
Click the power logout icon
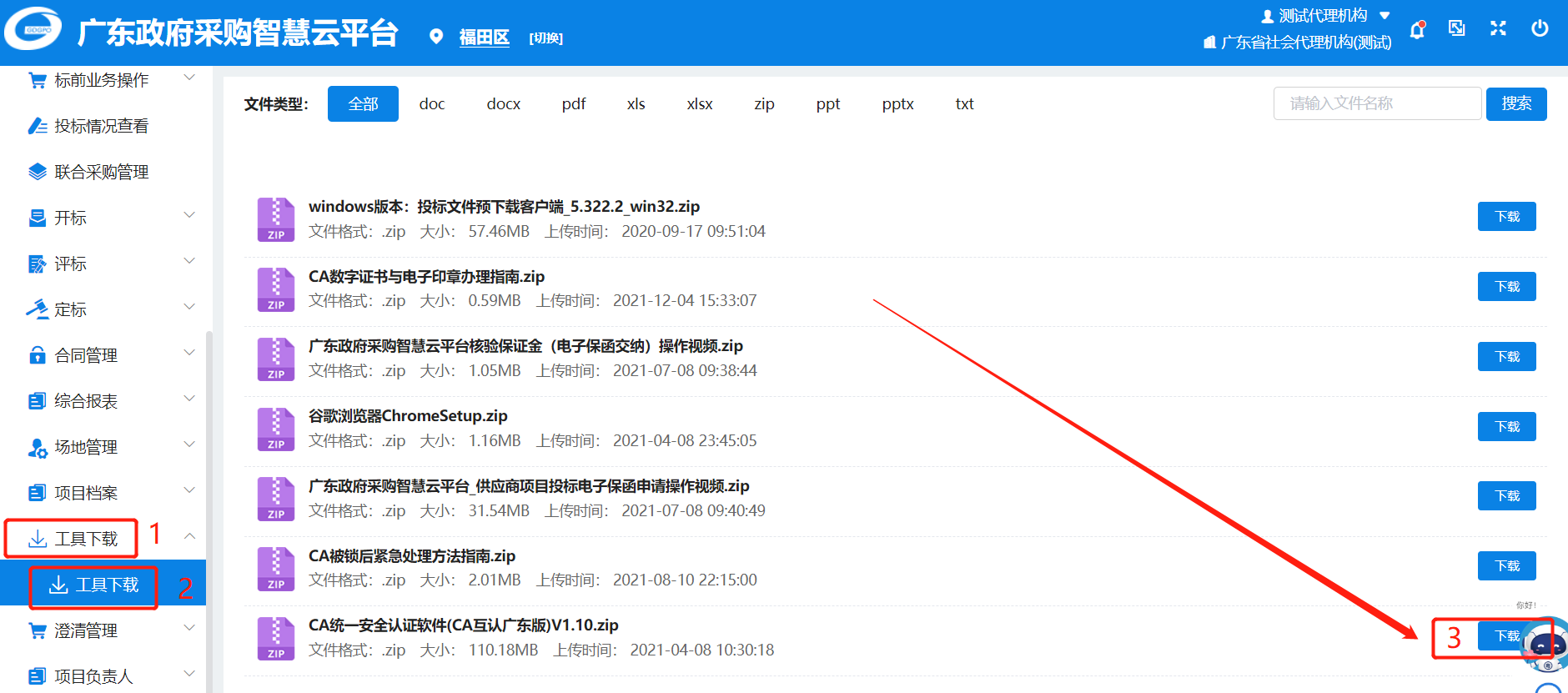[x=1540, y=28]
